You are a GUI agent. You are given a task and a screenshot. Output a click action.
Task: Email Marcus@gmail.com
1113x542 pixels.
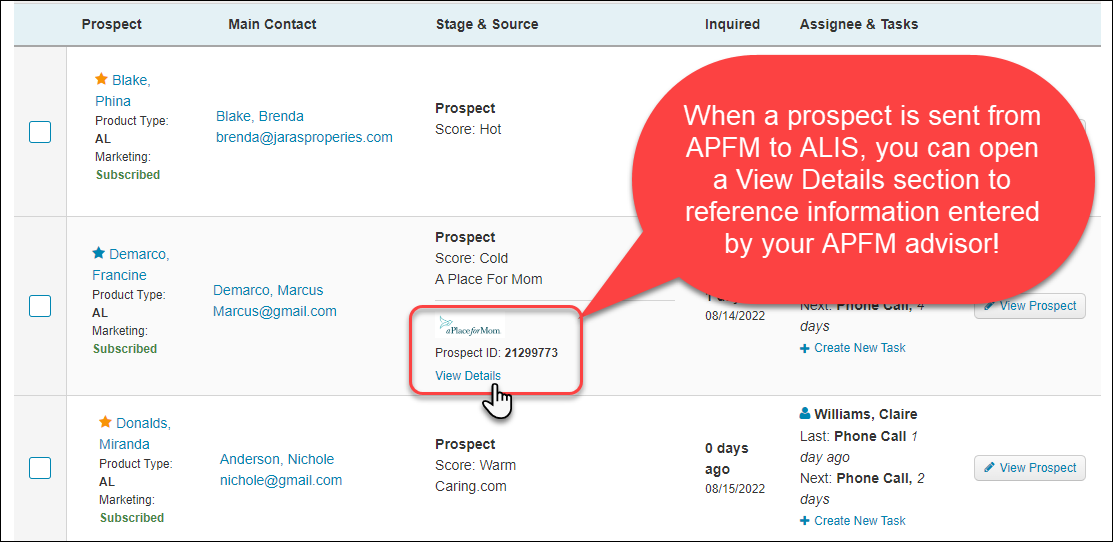coord(275,311)
